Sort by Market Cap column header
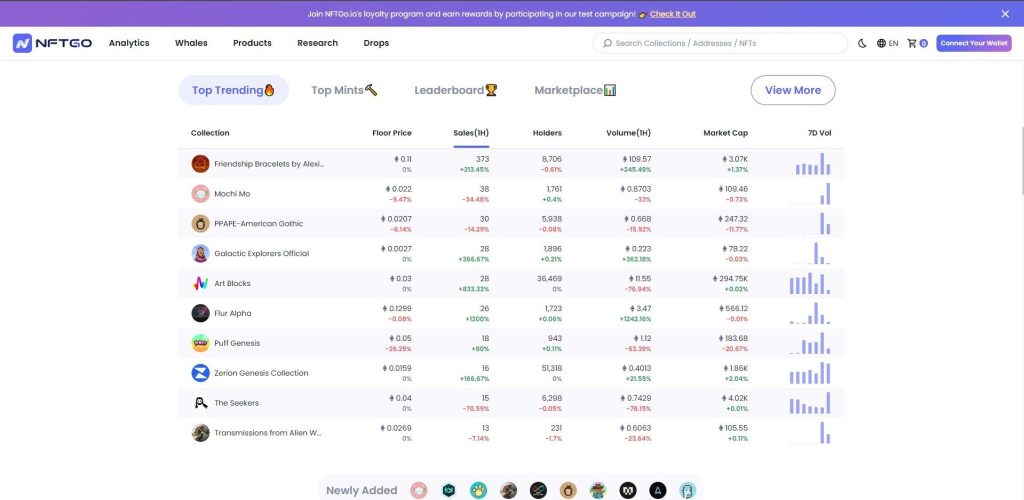The height and width of the screenshot is (500, 1024). (x=726, y=133)
